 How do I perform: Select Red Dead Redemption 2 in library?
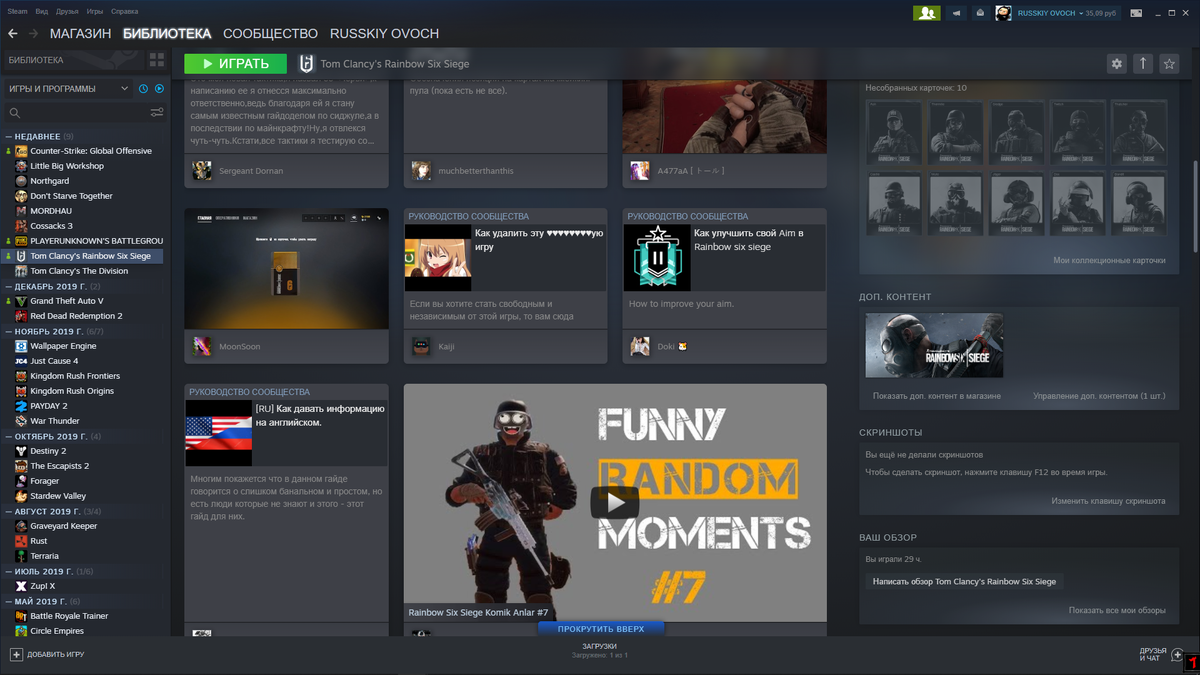[76, 316]
